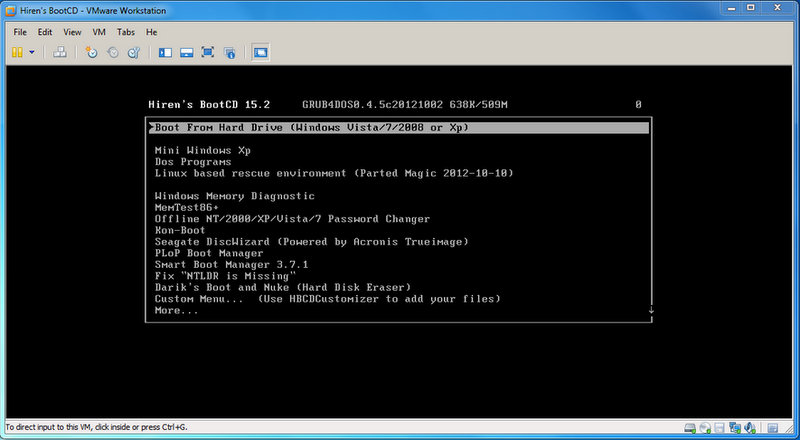This screenshot has height=440, width=800.
Task: Select the 'More...' menu entry
Action: tap(177, 310)
